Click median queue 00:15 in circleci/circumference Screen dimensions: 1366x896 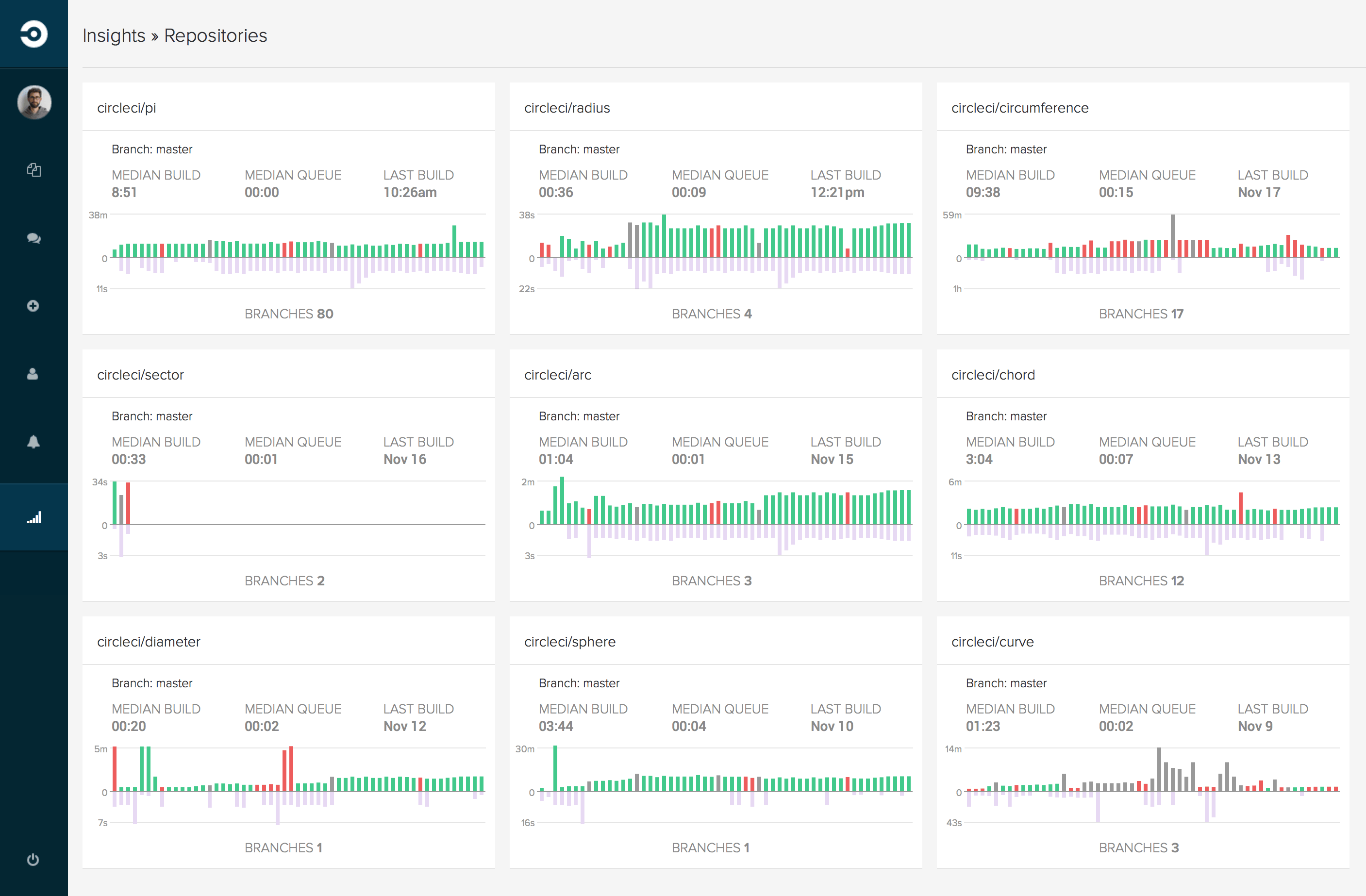click(1116, 192)
